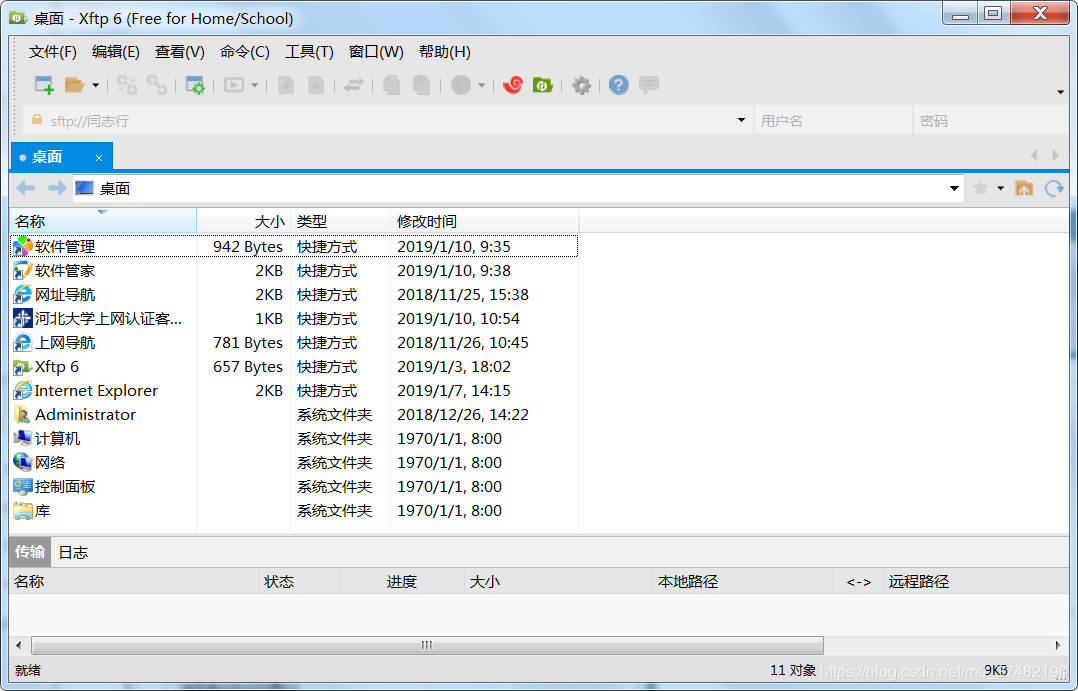Click the 密码 password field
The width and height of the screenshot is (1078, 691).
(x=991, y=121)
